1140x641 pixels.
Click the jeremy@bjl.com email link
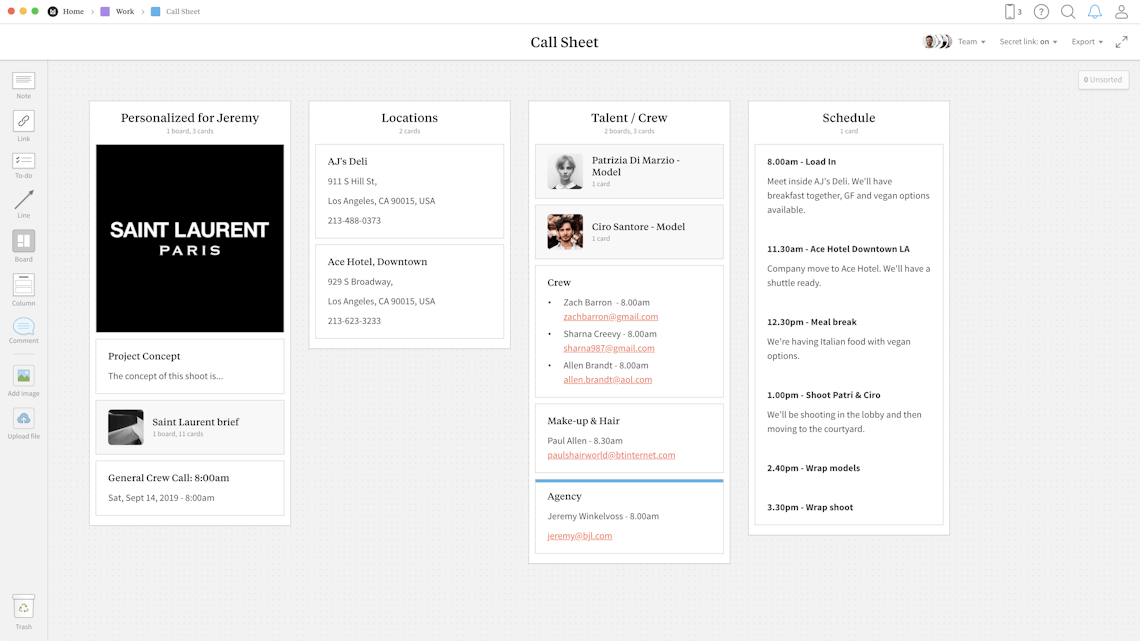coord(579,536)
